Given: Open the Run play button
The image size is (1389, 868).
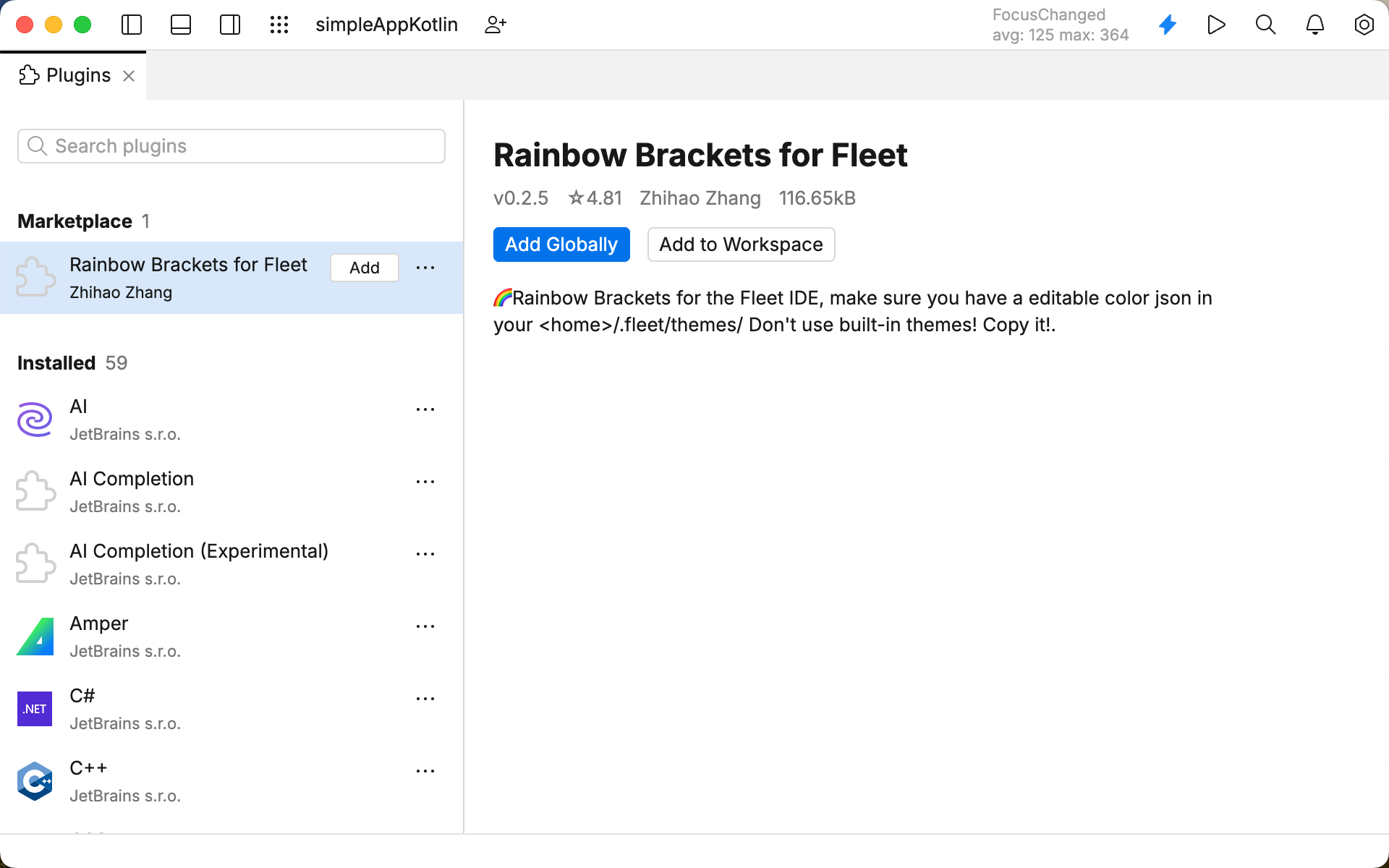Looking at the screenshot, I should point(1217,25).
